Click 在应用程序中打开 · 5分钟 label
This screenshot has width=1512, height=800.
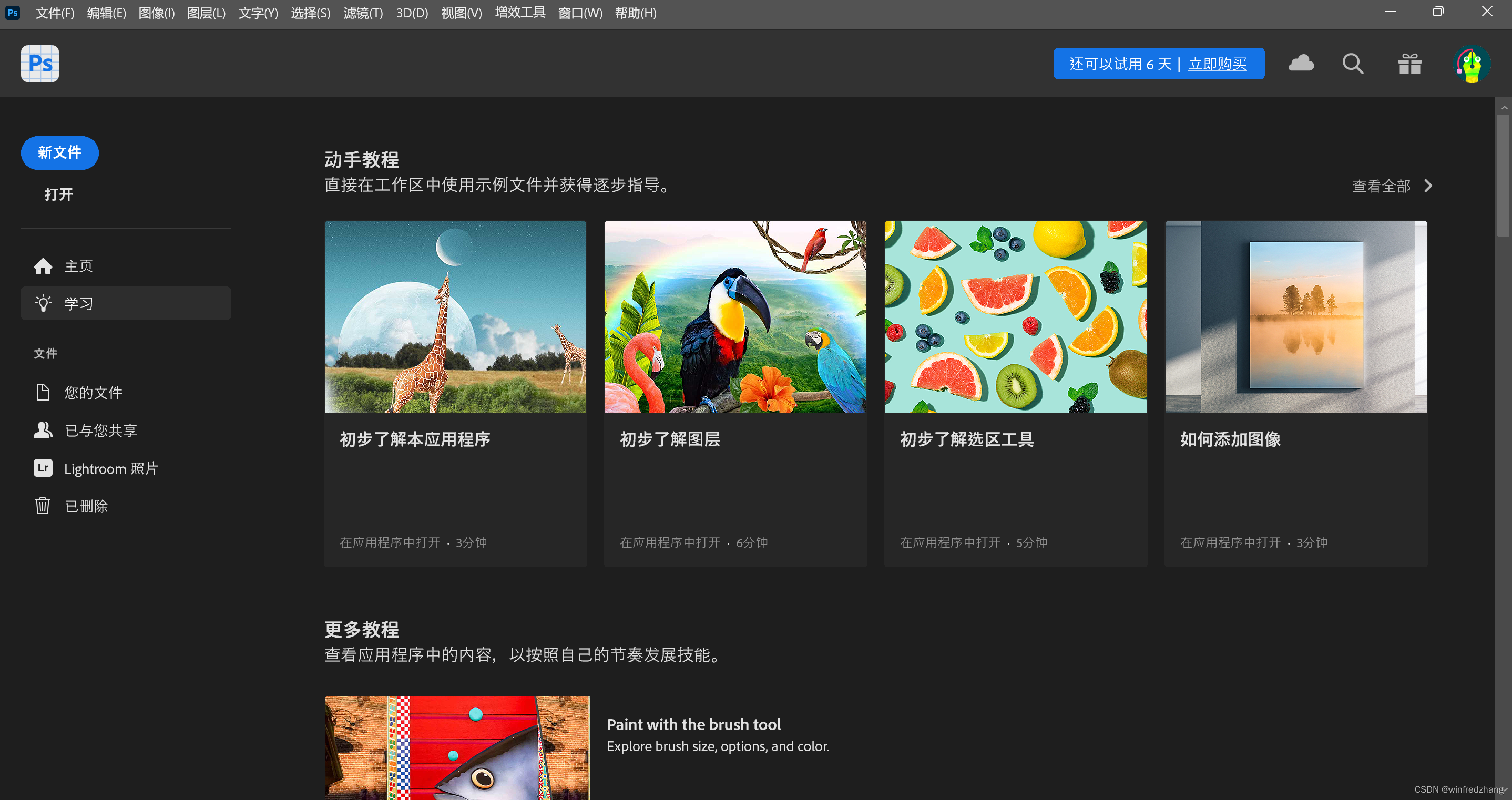coord(974,542)
